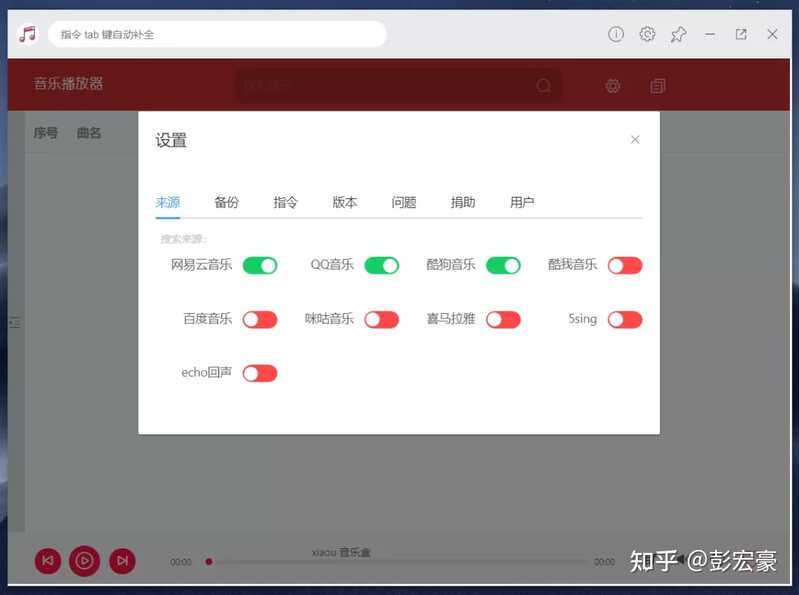
Task: Expand the left sidebar handle
Action: pyautogui.click(x=15, y=322)
